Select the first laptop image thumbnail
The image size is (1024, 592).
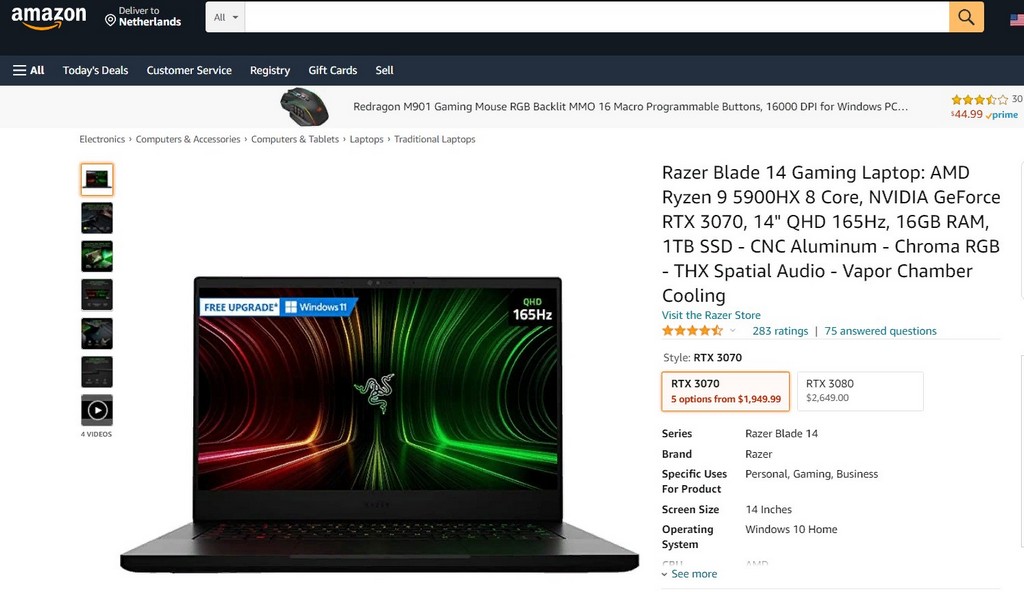coord(97,179)
